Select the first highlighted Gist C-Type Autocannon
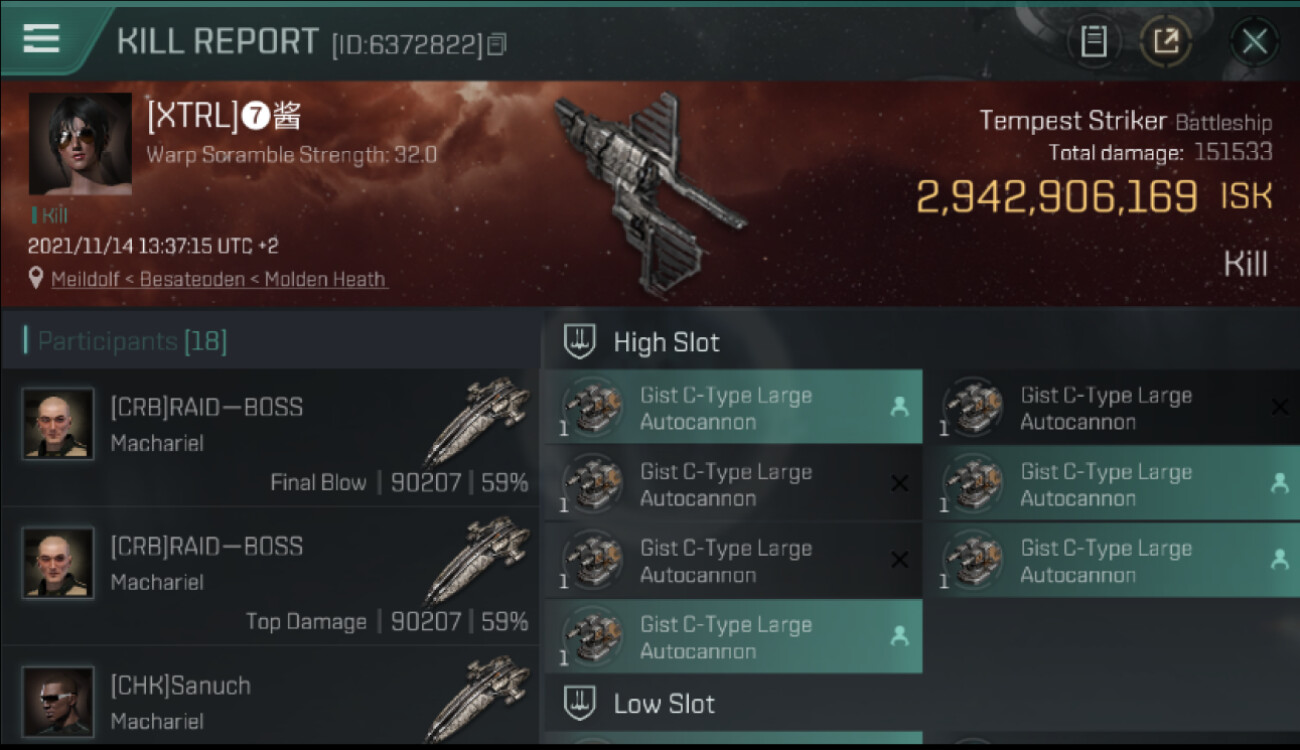 (x=732, y=407)
